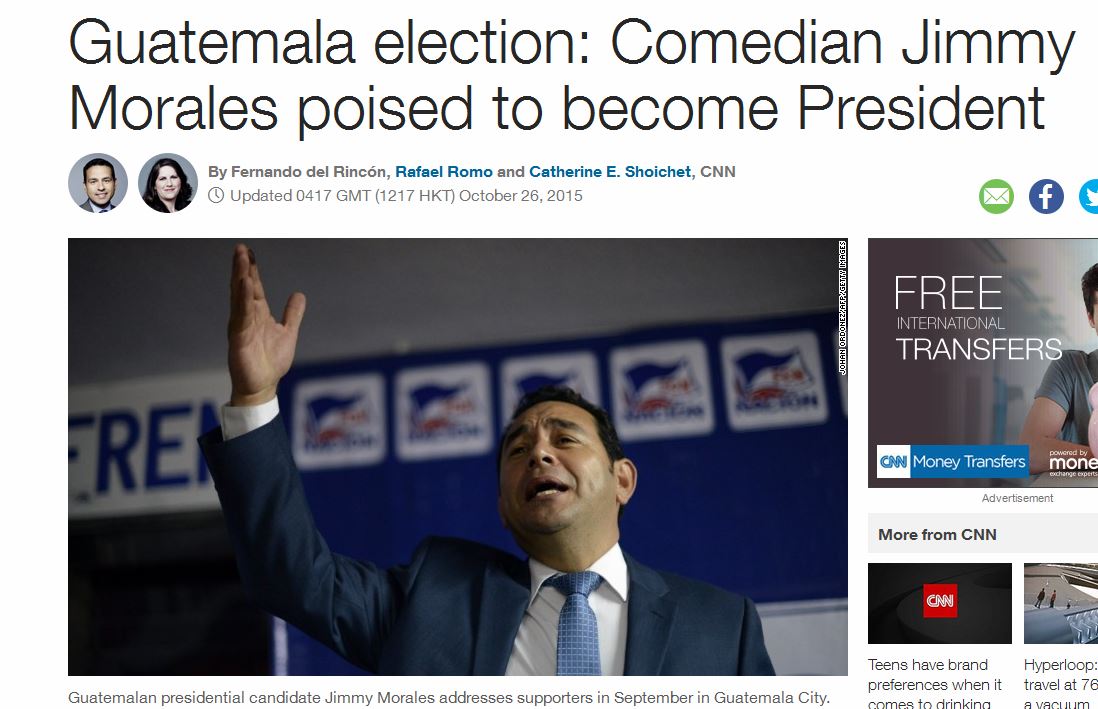
Task: Click the Updated October 26, 2015 timestamp
Action: [406, 196]
